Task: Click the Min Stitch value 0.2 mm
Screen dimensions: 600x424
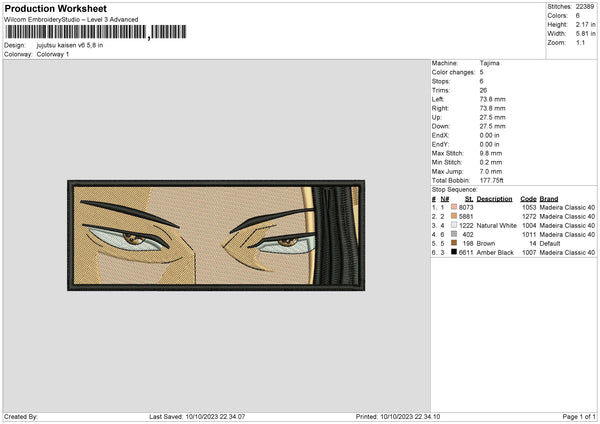Action: tap(491, 162)
